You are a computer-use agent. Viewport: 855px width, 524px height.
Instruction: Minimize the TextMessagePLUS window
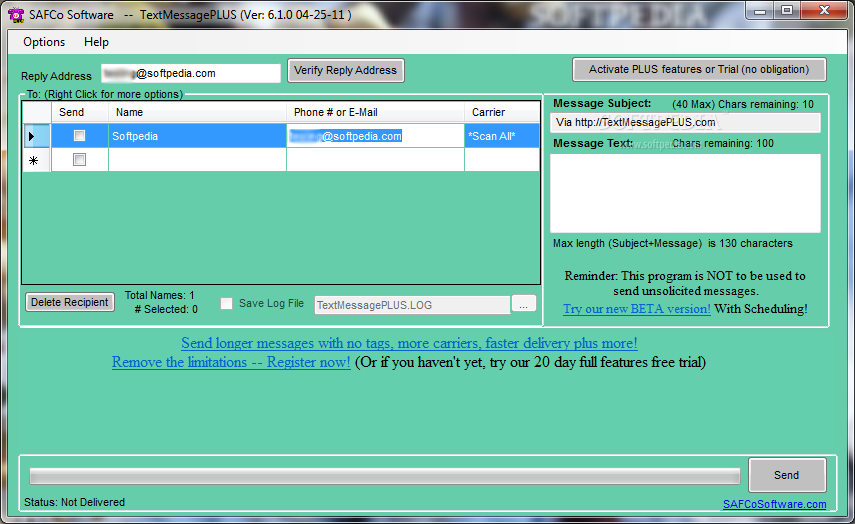click(x=761, y=10)
